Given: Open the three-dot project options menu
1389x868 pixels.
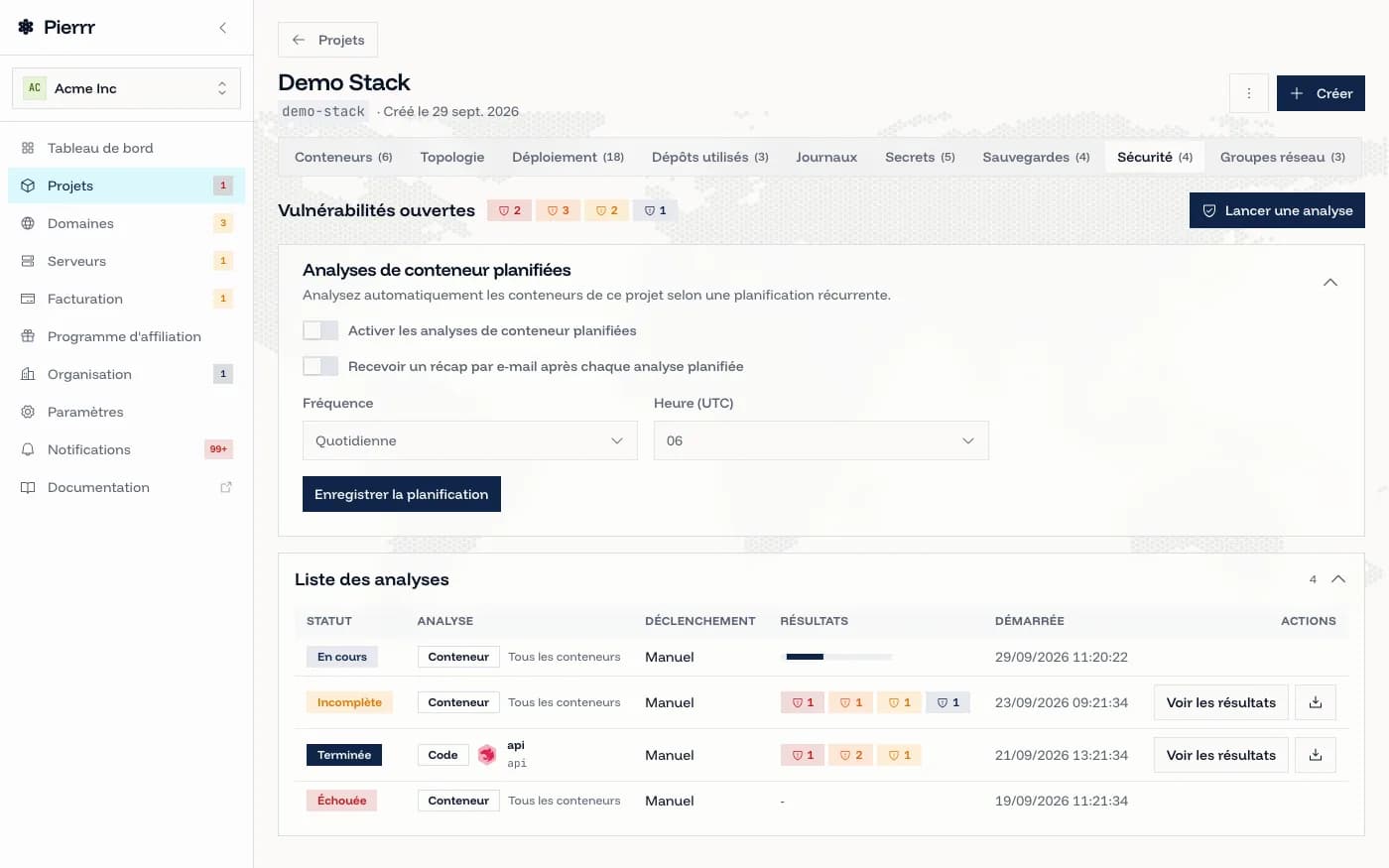Looking at the screenshot, I should [x=1248, y=93].
